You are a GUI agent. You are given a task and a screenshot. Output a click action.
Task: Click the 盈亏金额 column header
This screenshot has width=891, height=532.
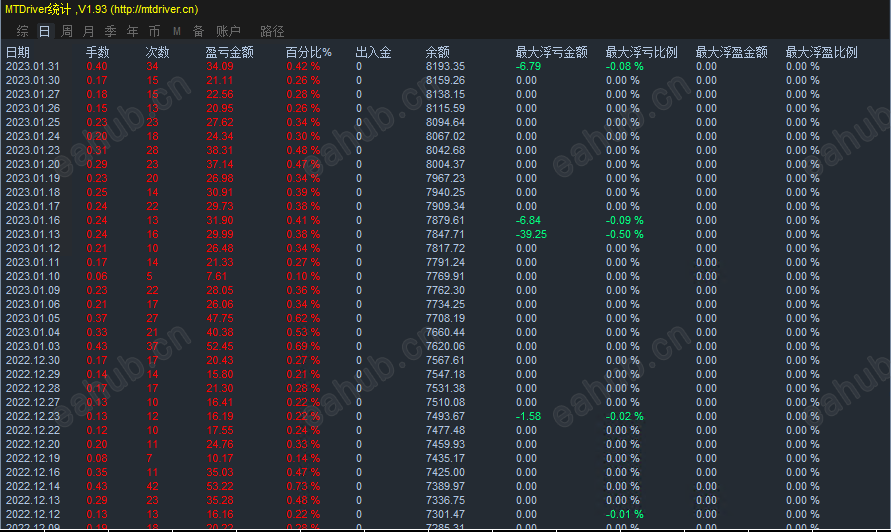pos(229,52)
